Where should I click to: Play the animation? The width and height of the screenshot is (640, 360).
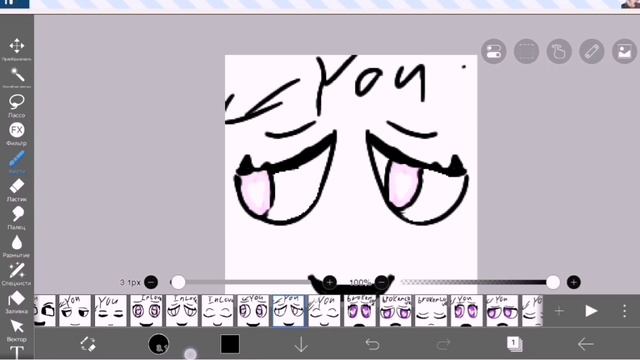(x=591, y=311)
